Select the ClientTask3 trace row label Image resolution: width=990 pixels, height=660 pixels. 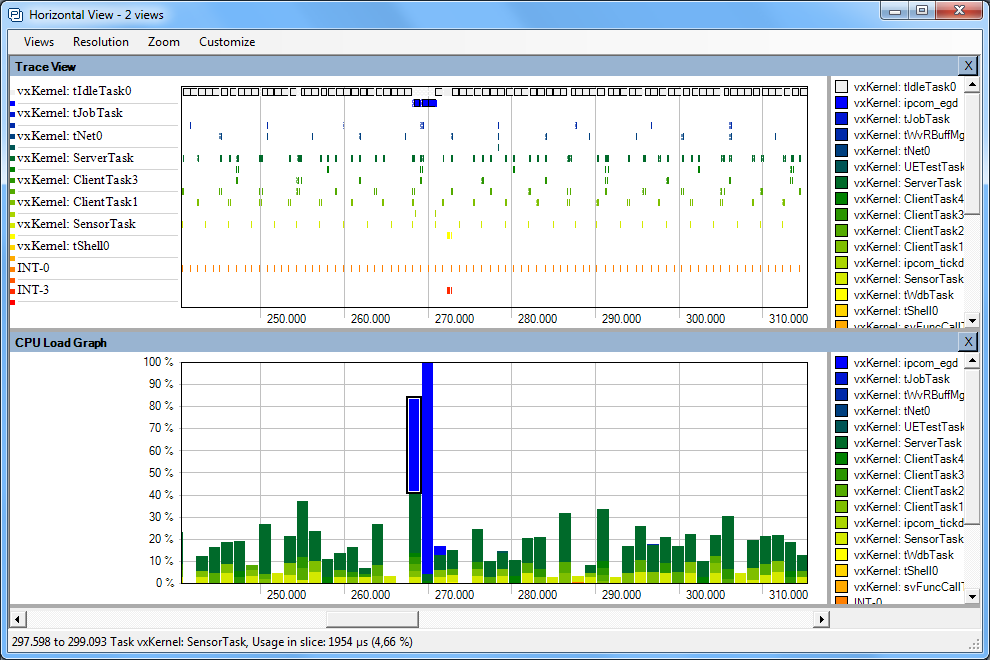point(77,180)
